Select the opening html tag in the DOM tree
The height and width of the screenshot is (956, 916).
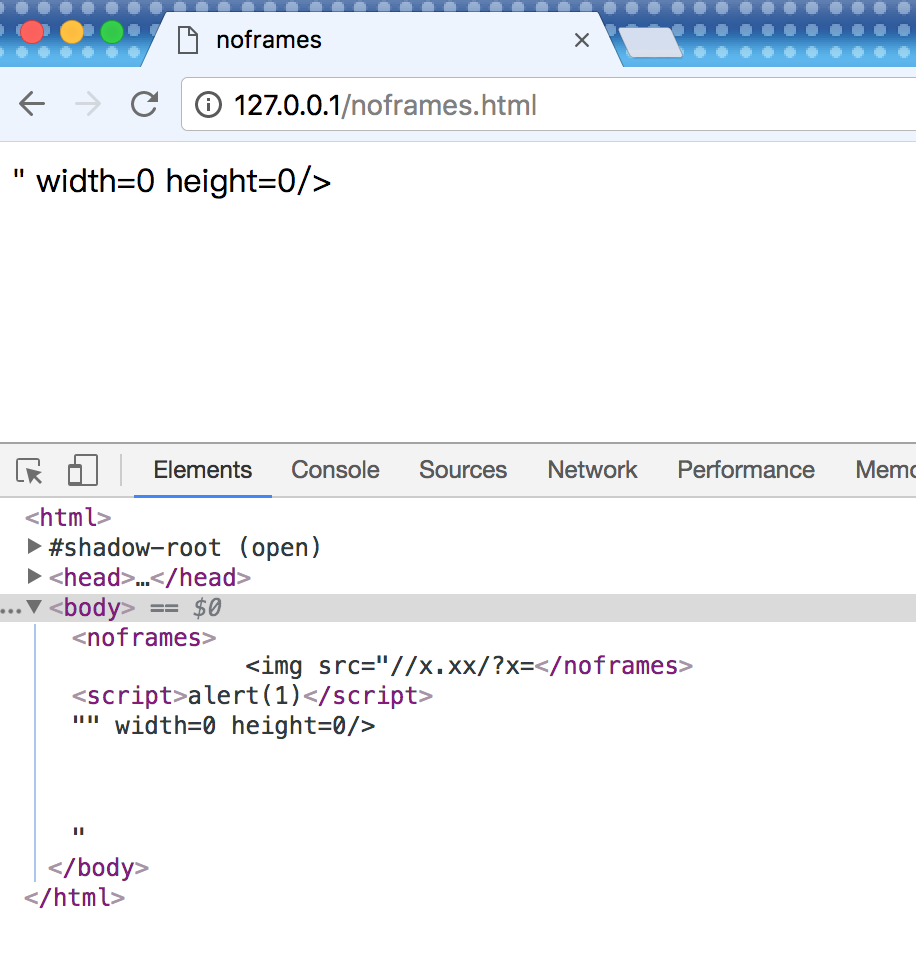tap(68, 518)
